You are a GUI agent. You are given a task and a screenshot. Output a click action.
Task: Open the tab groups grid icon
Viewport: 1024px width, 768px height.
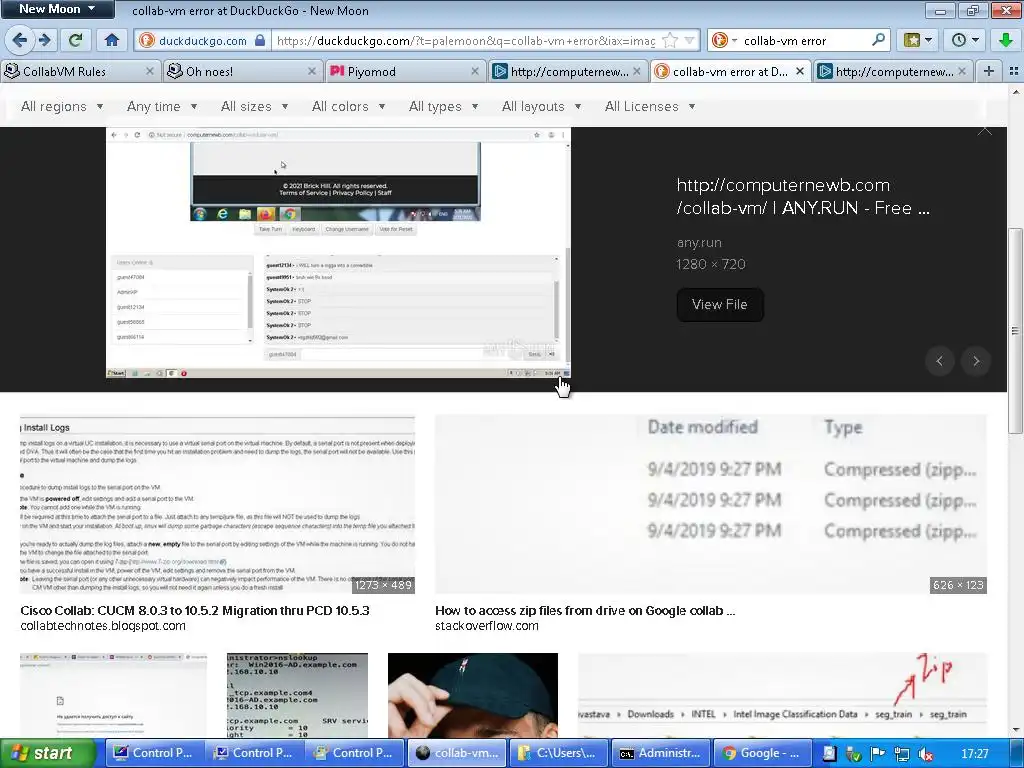[1014, 71]
